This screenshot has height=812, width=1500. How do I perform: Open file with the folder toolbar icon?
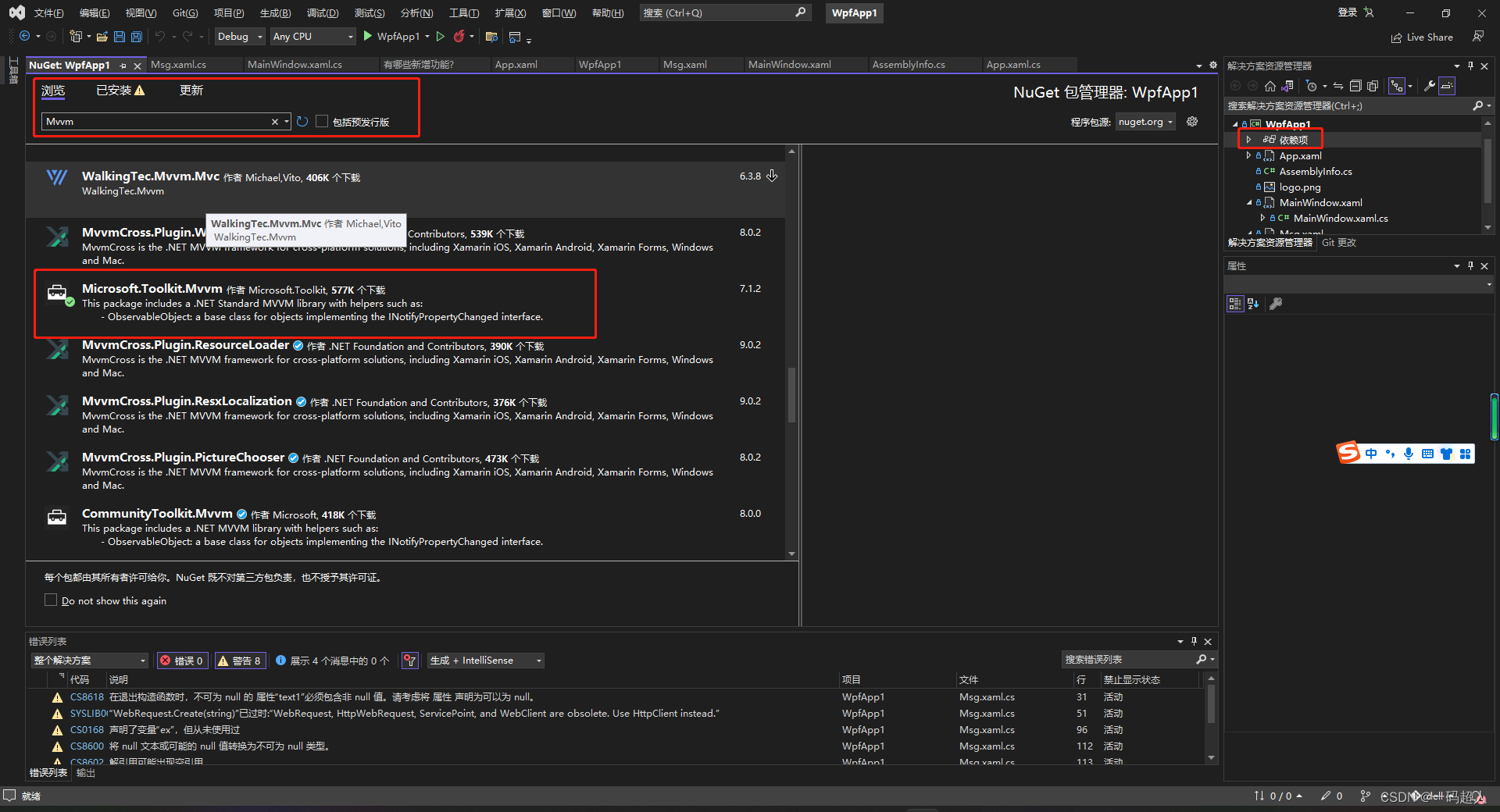tap(102, 37)
